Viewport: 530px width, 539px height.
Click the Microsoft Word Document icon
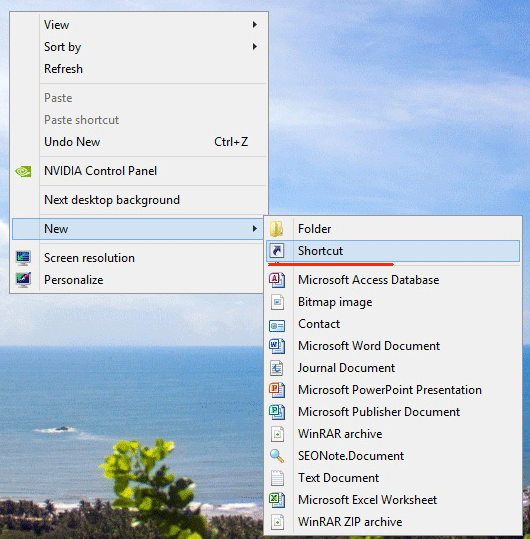tap(277, 346)
